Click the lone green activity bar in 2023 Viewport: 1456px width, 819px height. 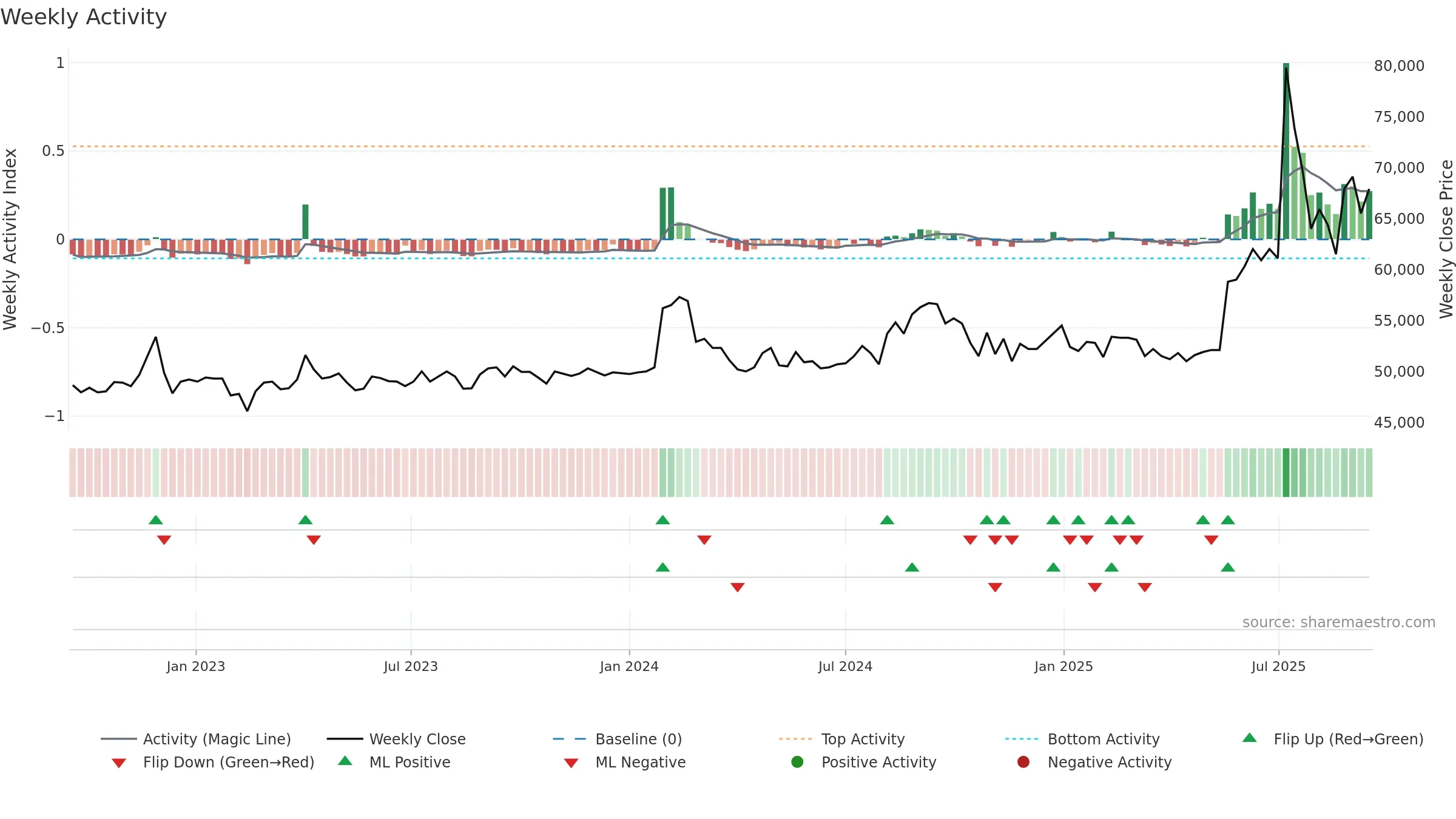coord(305,221)
